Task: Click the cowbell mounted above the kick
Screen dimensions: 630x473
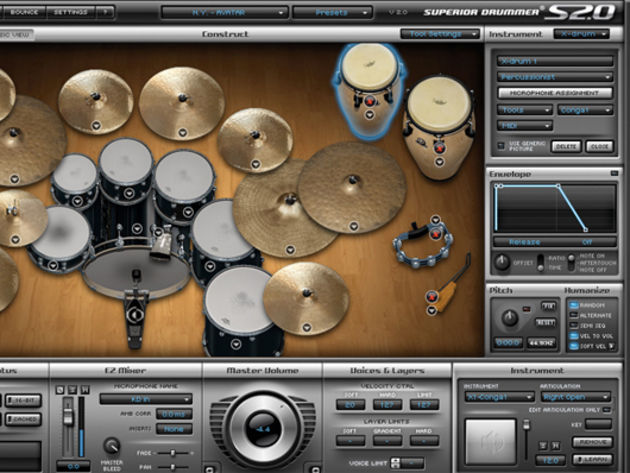Action: [x=162, y=245]
